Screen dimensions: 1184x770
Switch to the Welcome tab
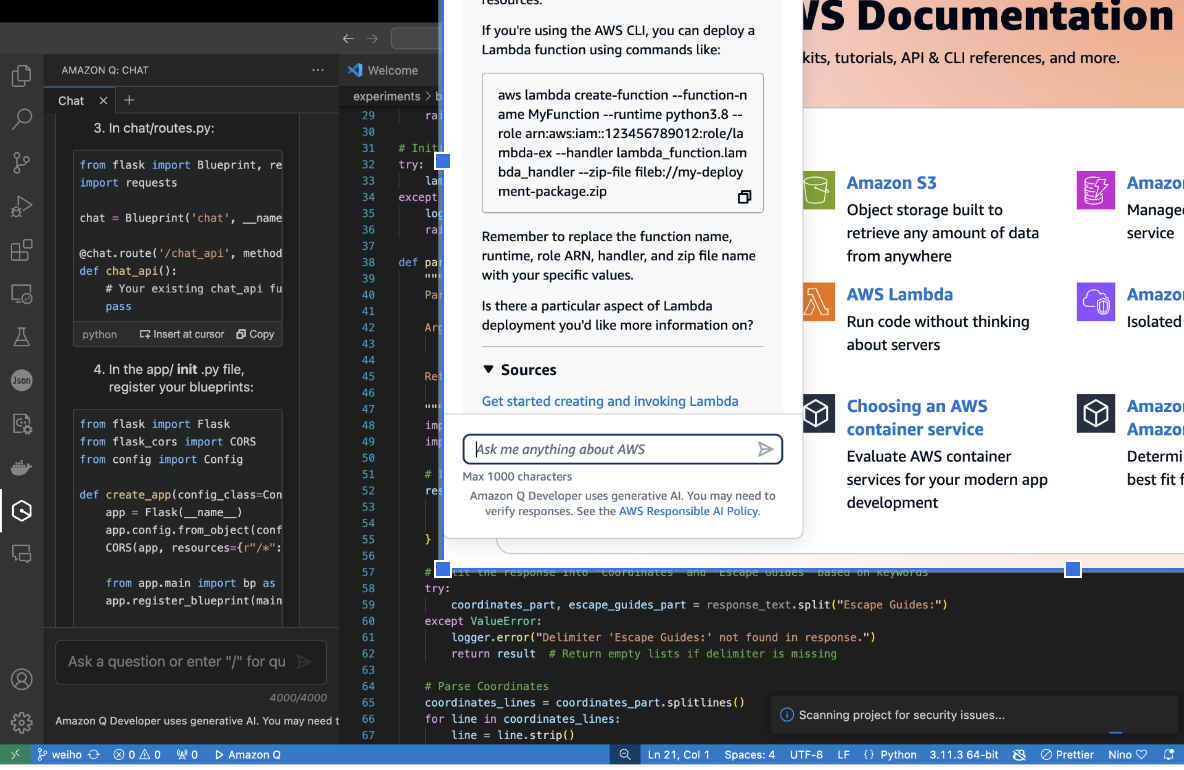tap(384, 70)
